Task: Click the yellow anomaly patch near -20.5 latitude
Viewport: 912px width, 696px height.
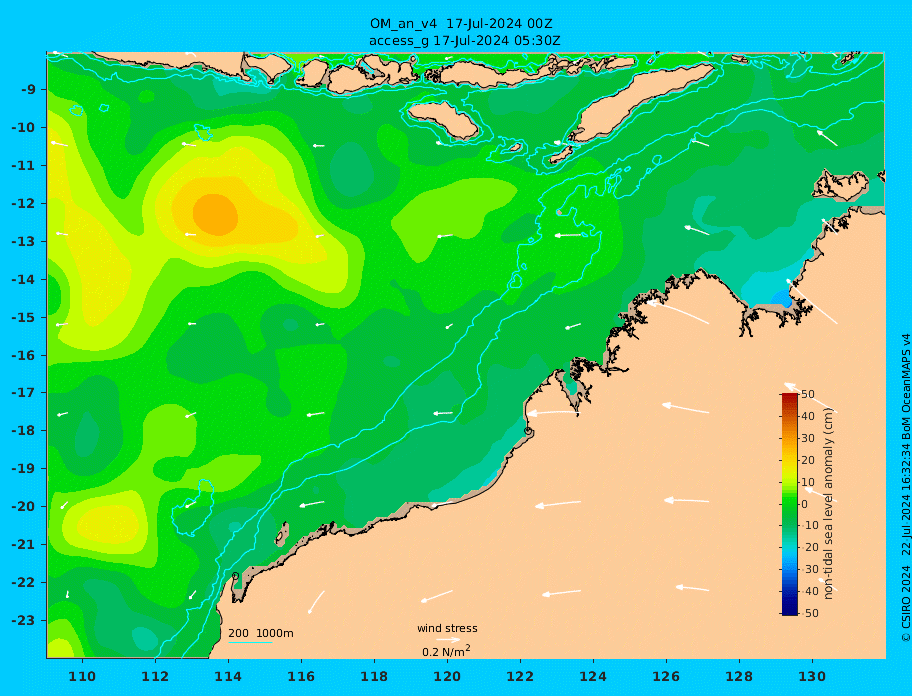Action: [x=109, y=524]
